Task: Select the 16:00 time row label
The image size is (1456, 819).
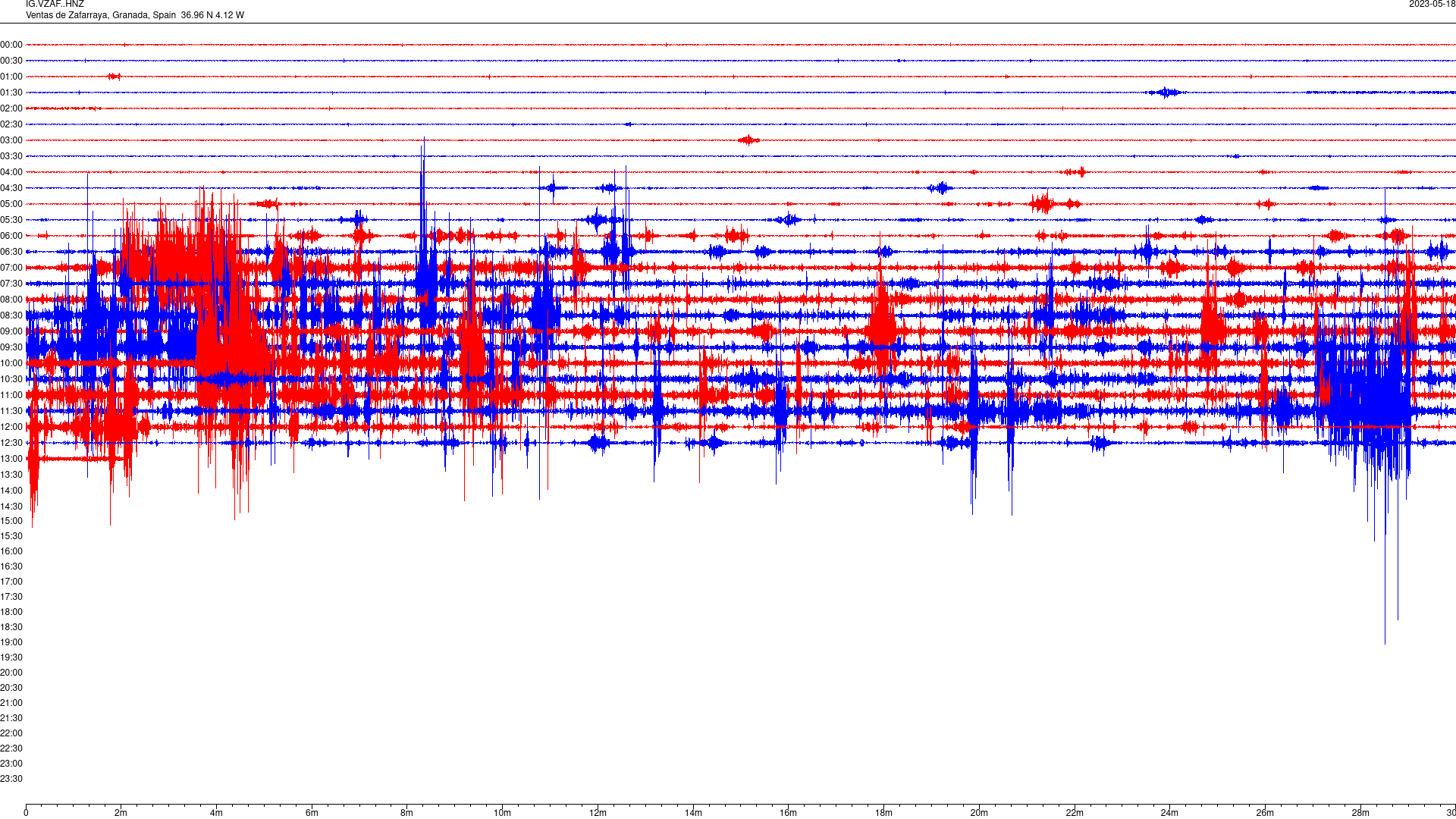Action: tap(11, 551)
